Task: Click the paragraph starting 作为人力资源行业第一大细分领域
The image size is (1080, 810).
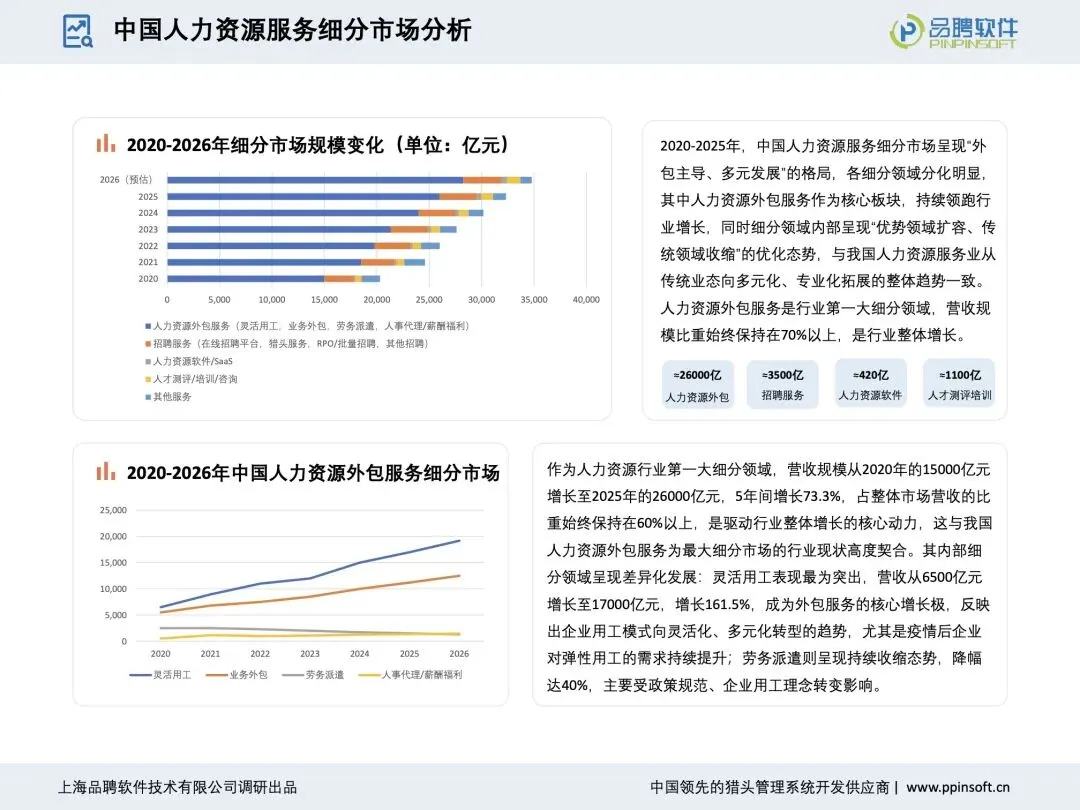Action: click(769, 577)
